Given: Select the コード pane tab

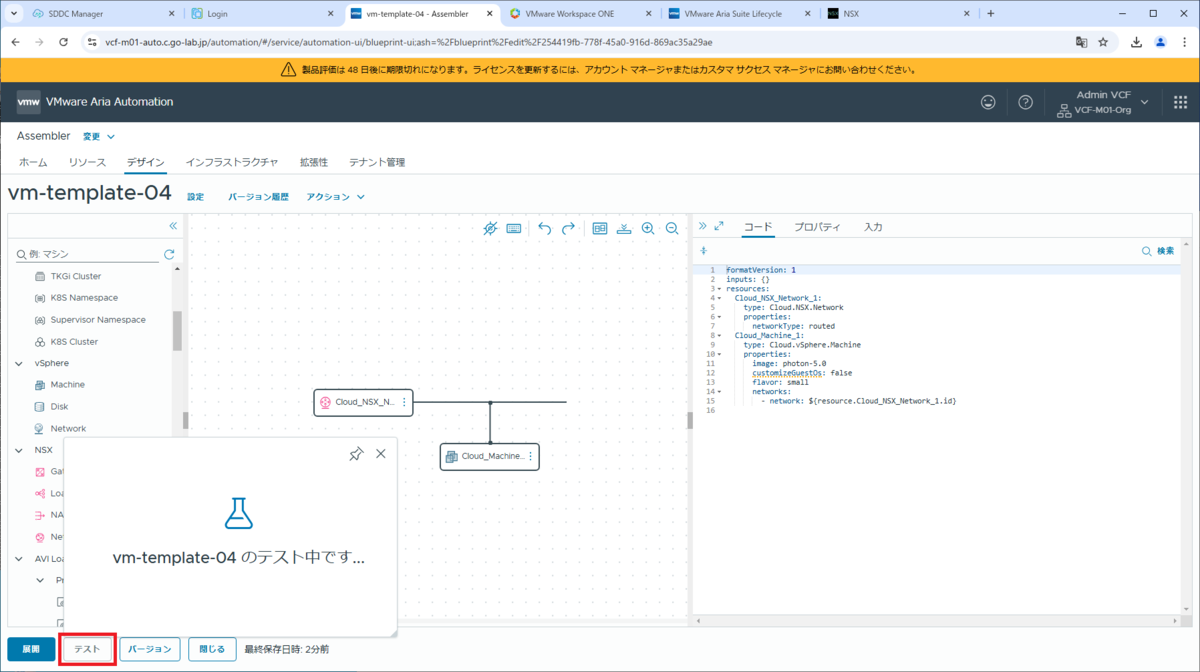Looking at the screenshot, I should (x=758, y=227).
